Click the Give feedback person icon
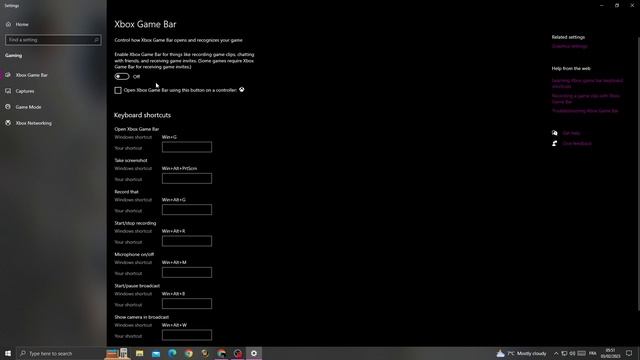 [554, 144]
